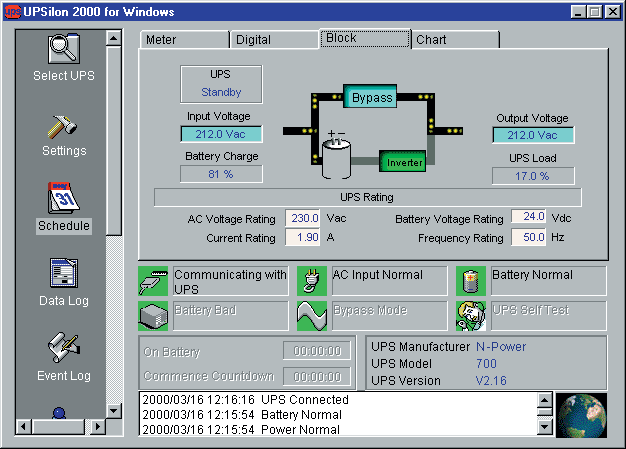Open the Settings hammer icon
626x449 pixels.
pyautogui.click(x=62, y=127)
